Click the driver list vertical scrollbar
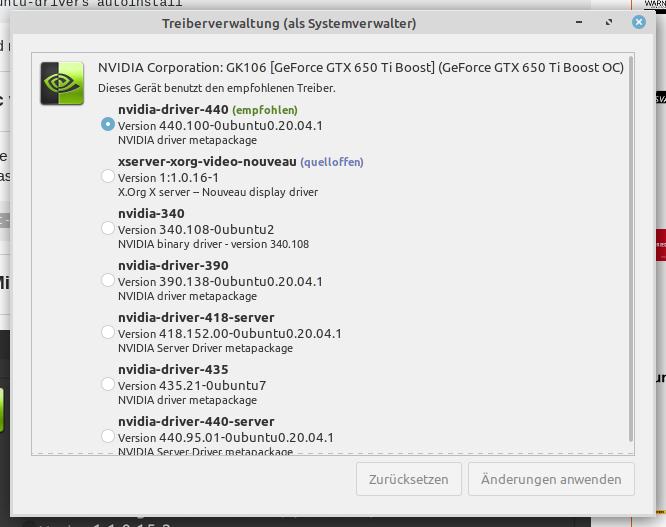The height and width of the screenshot is (527, 666). pyautogui.click(x=630, y=250)
